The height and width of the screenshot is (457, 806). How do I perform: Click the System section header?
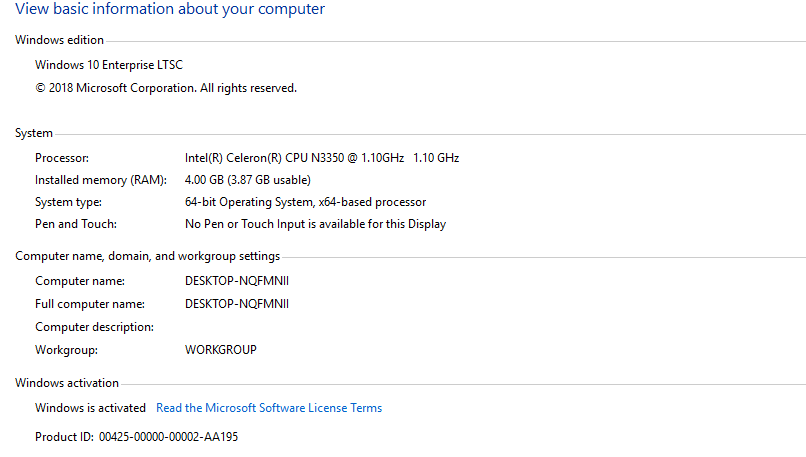coord(34,133)
